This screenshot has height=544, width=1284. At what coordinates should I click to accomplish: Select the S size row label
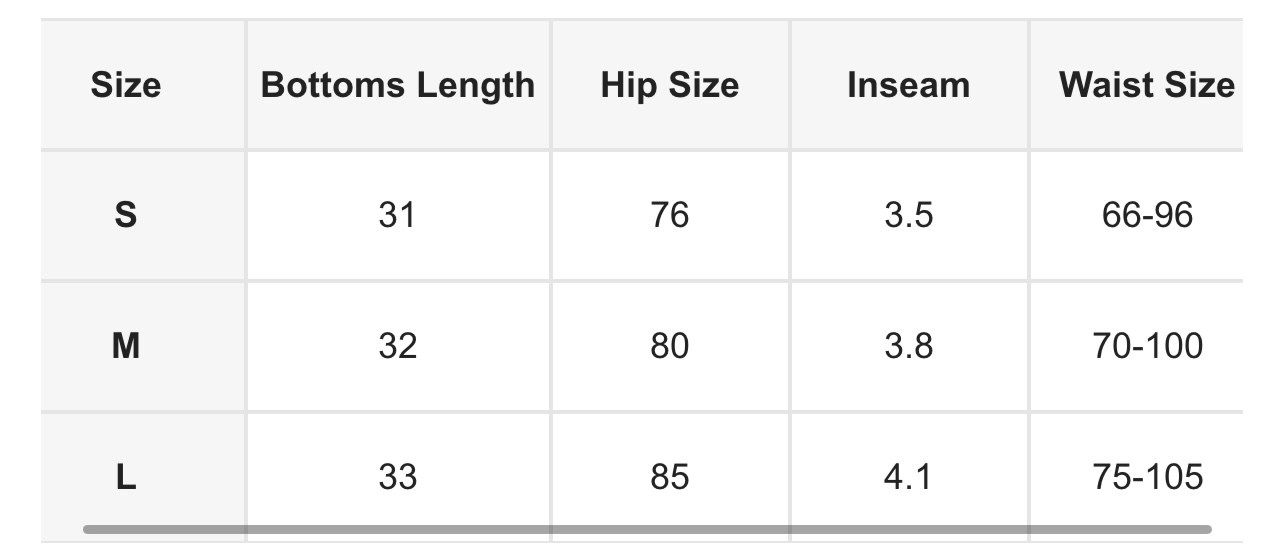[125, 215]
